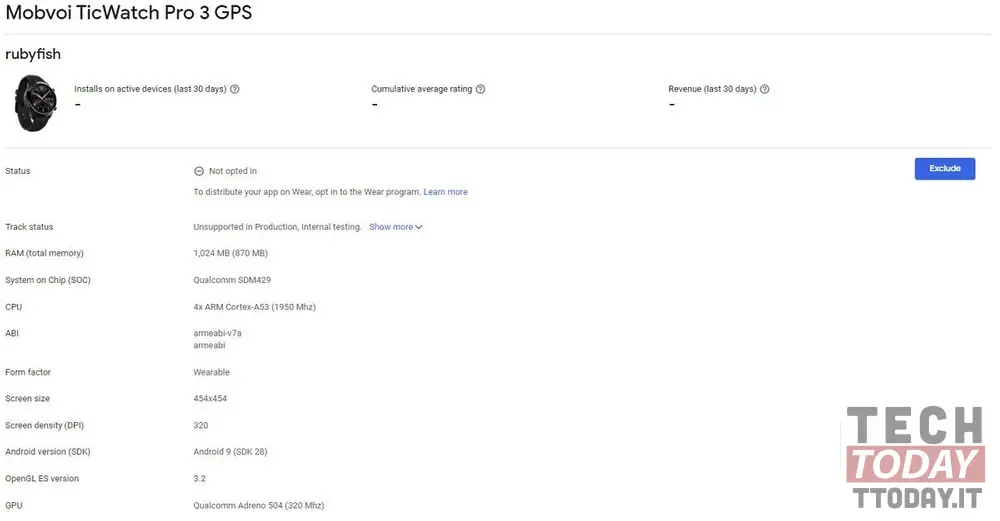Screen dimensions: 1000x521
Task: Select the plain armeabi ABI entry
Action: click(x=209, y=345)
